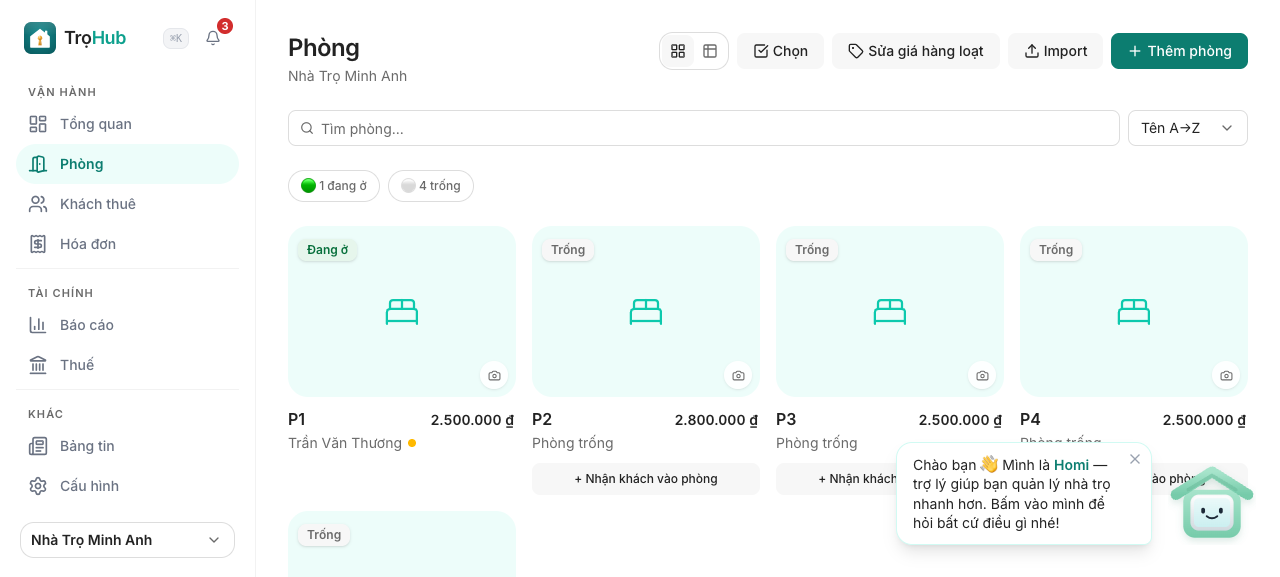1280x577 pixels.
Task: Click the camera icon on room P1
Action: tap(494, 376)
